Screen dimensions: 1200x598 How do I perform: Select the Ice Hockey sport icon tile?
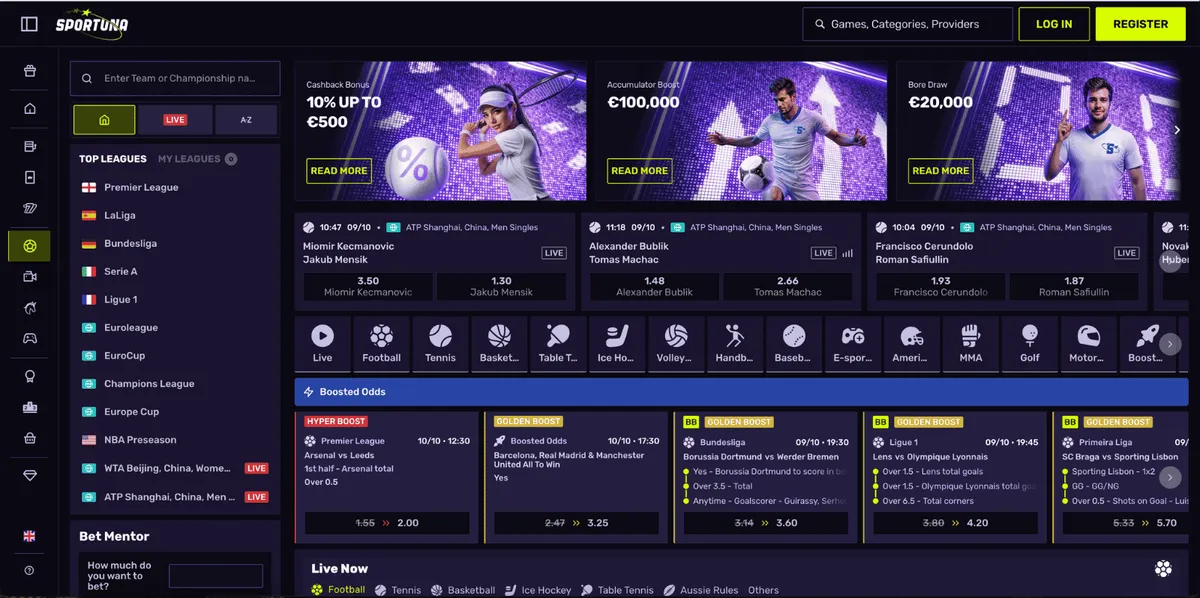(617, 344)
